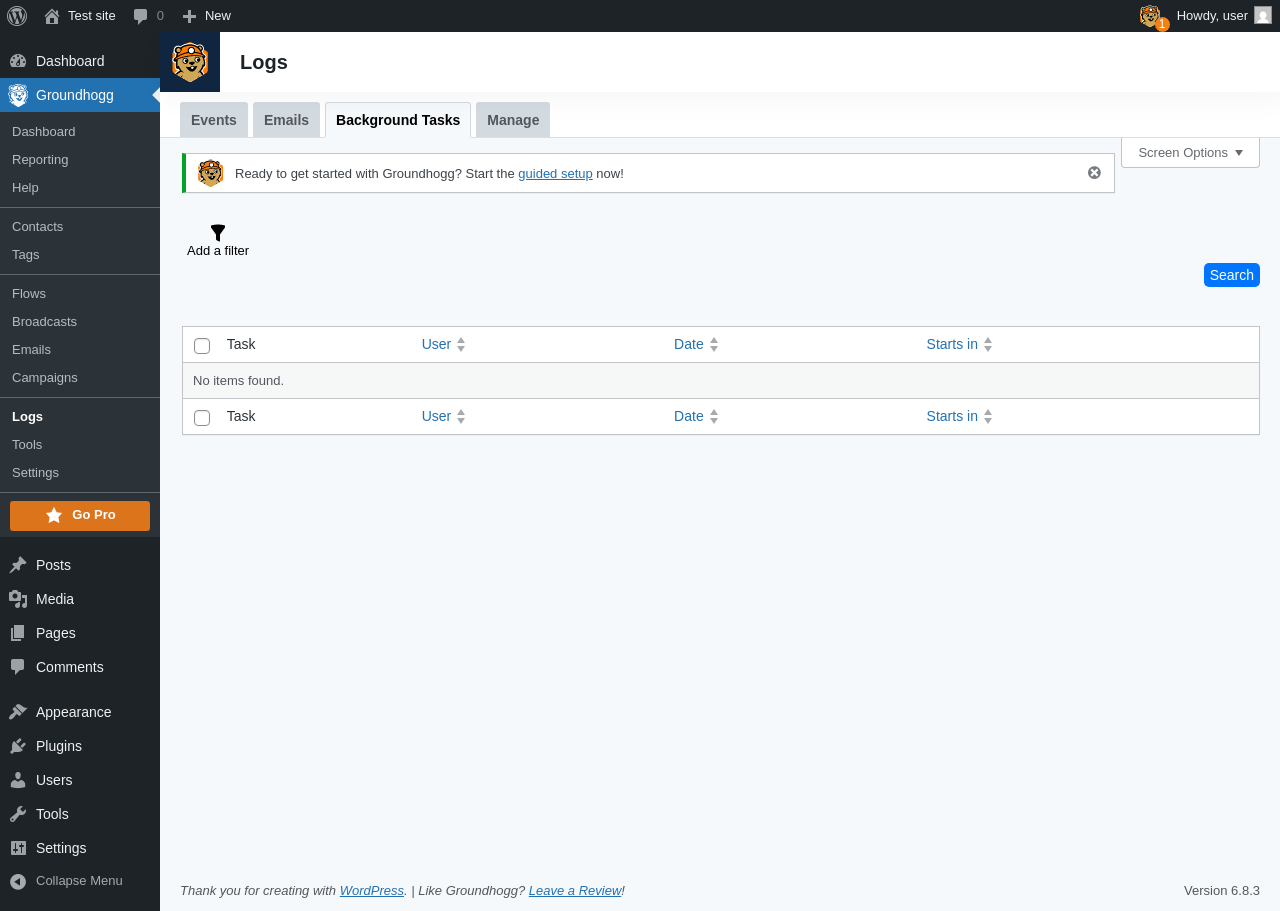Click the star icon on Go Pro

coord(54,515)
